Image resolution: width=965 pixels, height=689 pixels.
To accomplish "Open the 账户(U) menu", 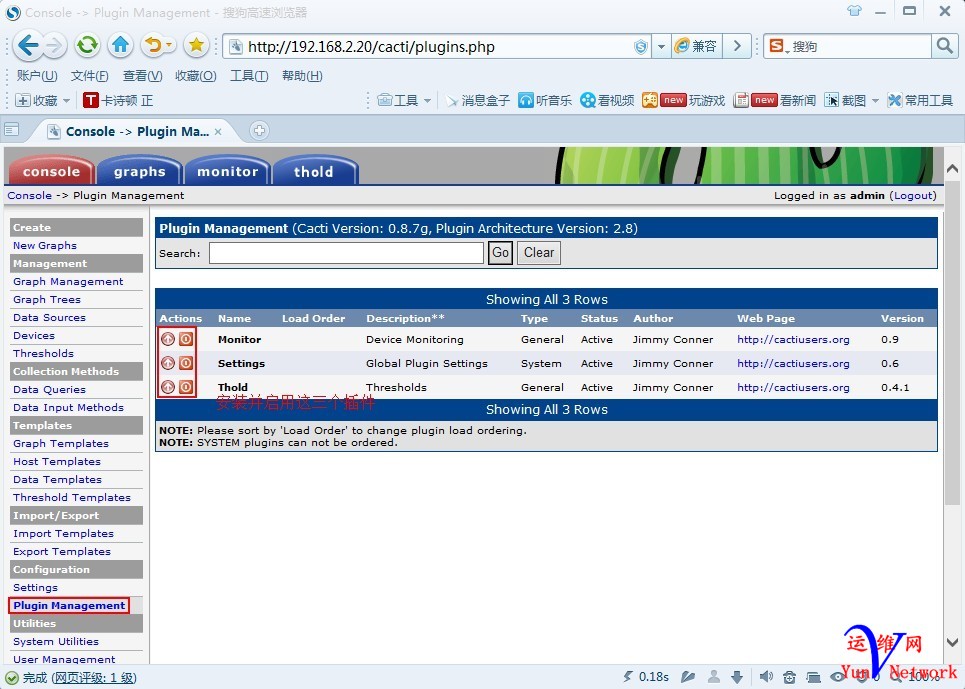I will [37, 76].
